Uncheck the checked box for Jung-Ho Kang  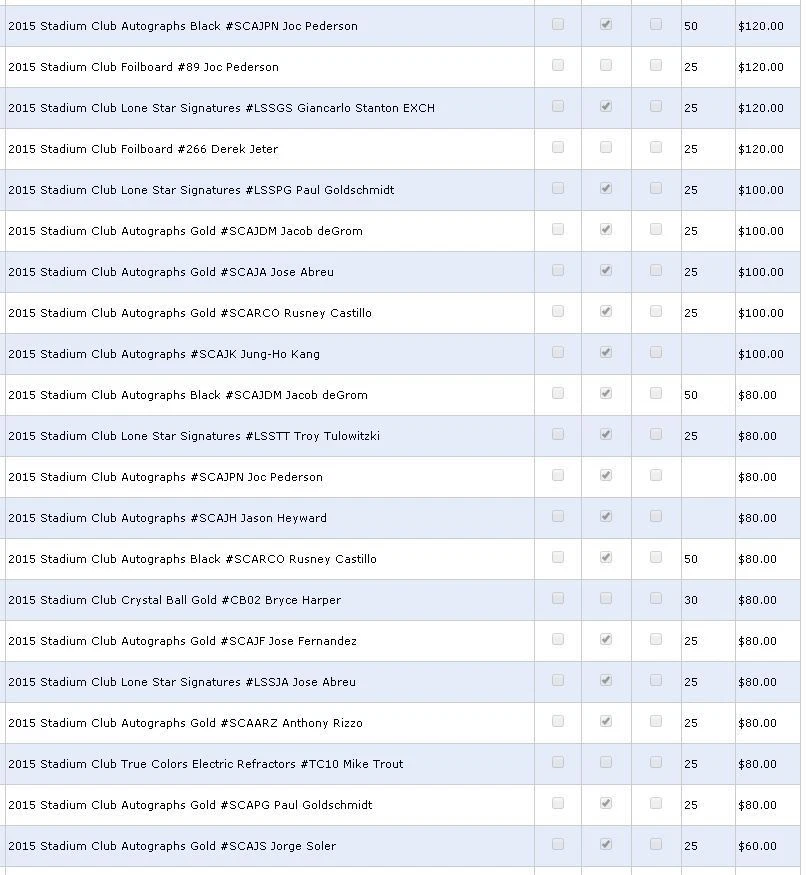[606, 352]
